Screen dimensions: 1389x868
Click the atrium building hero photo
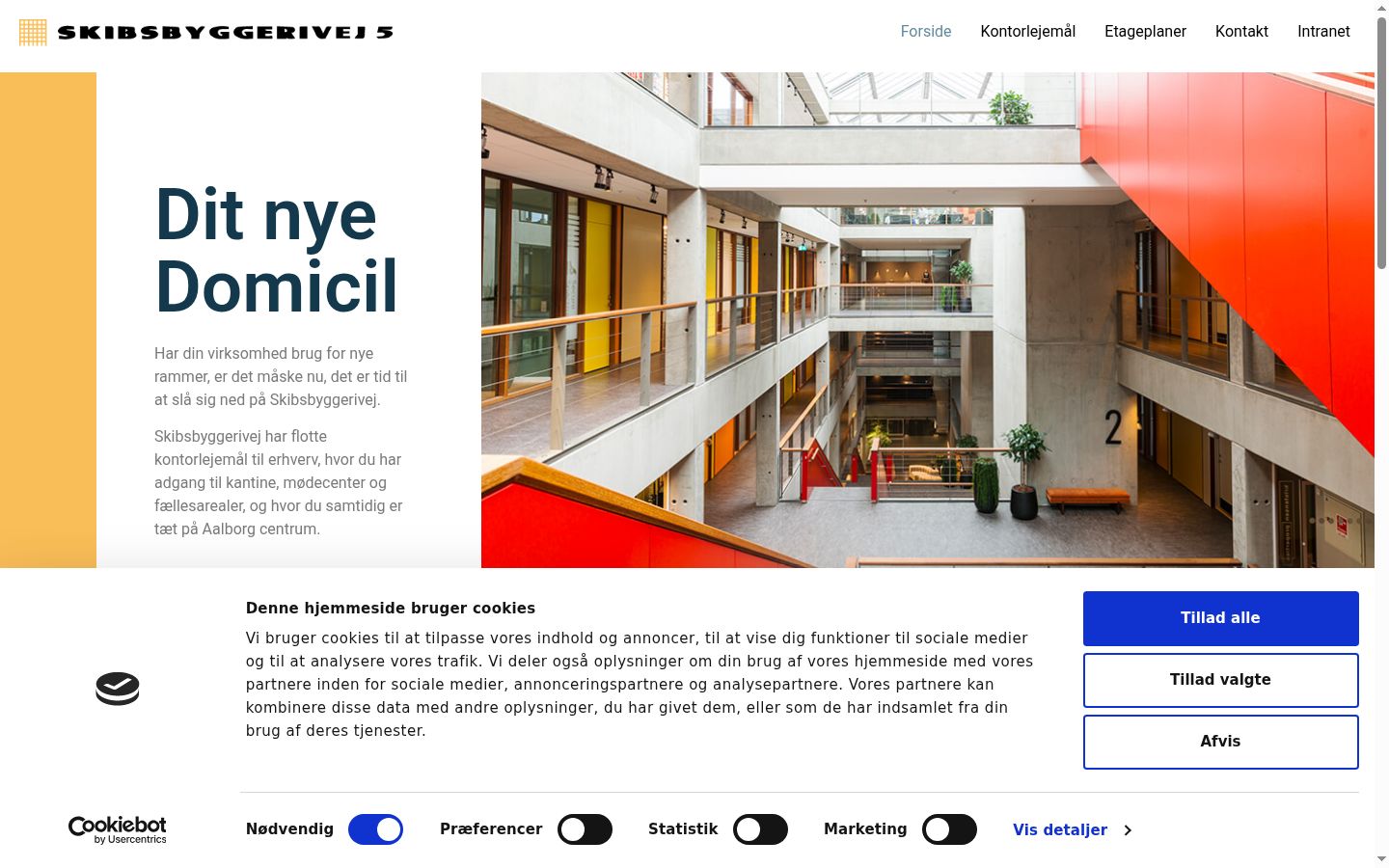928,320
